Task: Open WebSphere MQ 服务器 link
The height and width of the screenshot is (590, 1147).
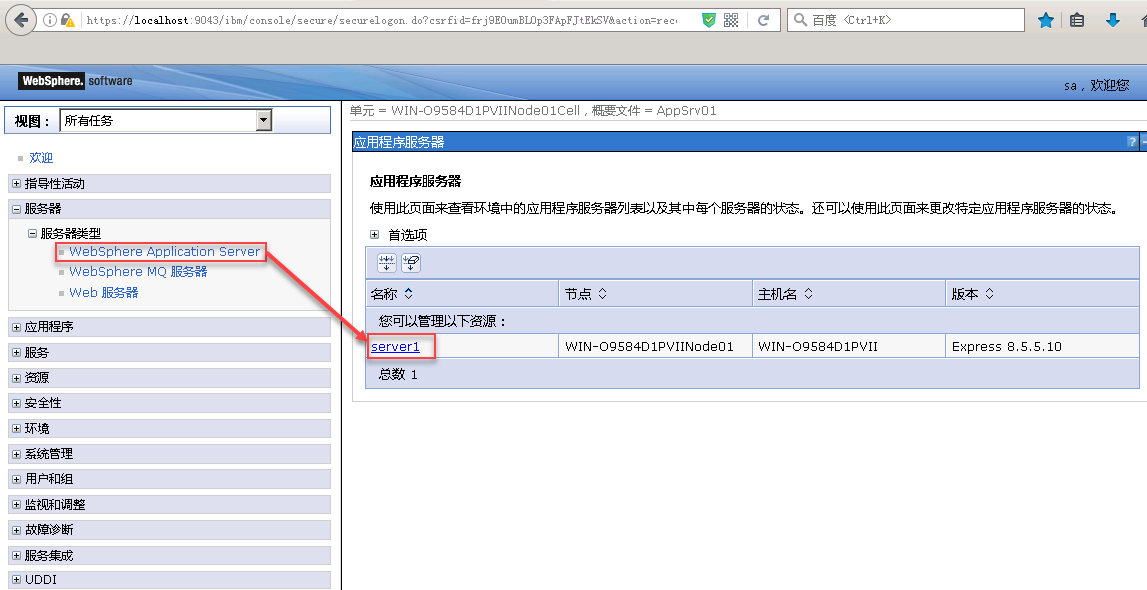Action: coord(138,271)
